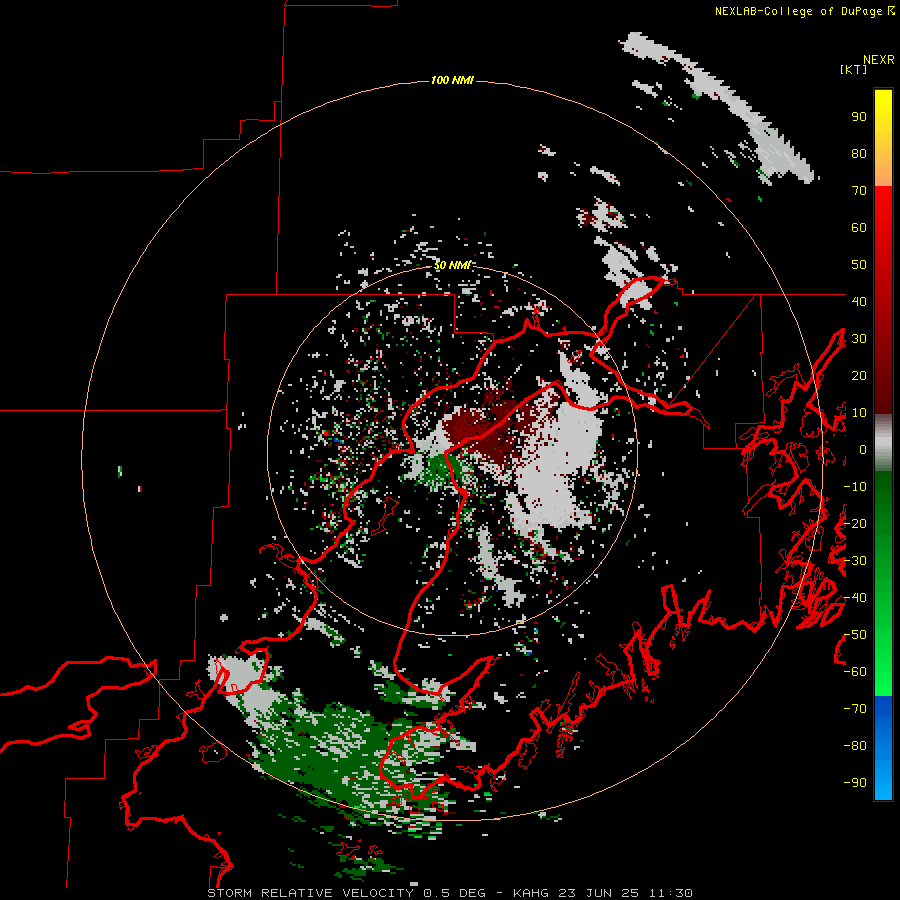The height and width of the screenshot is (900, 900).
Task: Click the "[KT]" units label
Action: point(853,69)
